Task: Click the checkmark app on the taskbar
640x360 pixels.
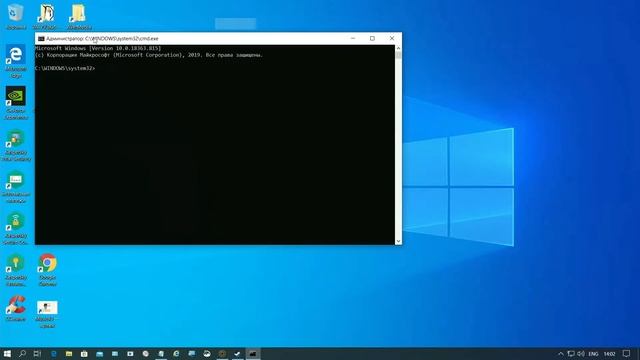Action: click(x=237, y=353)
